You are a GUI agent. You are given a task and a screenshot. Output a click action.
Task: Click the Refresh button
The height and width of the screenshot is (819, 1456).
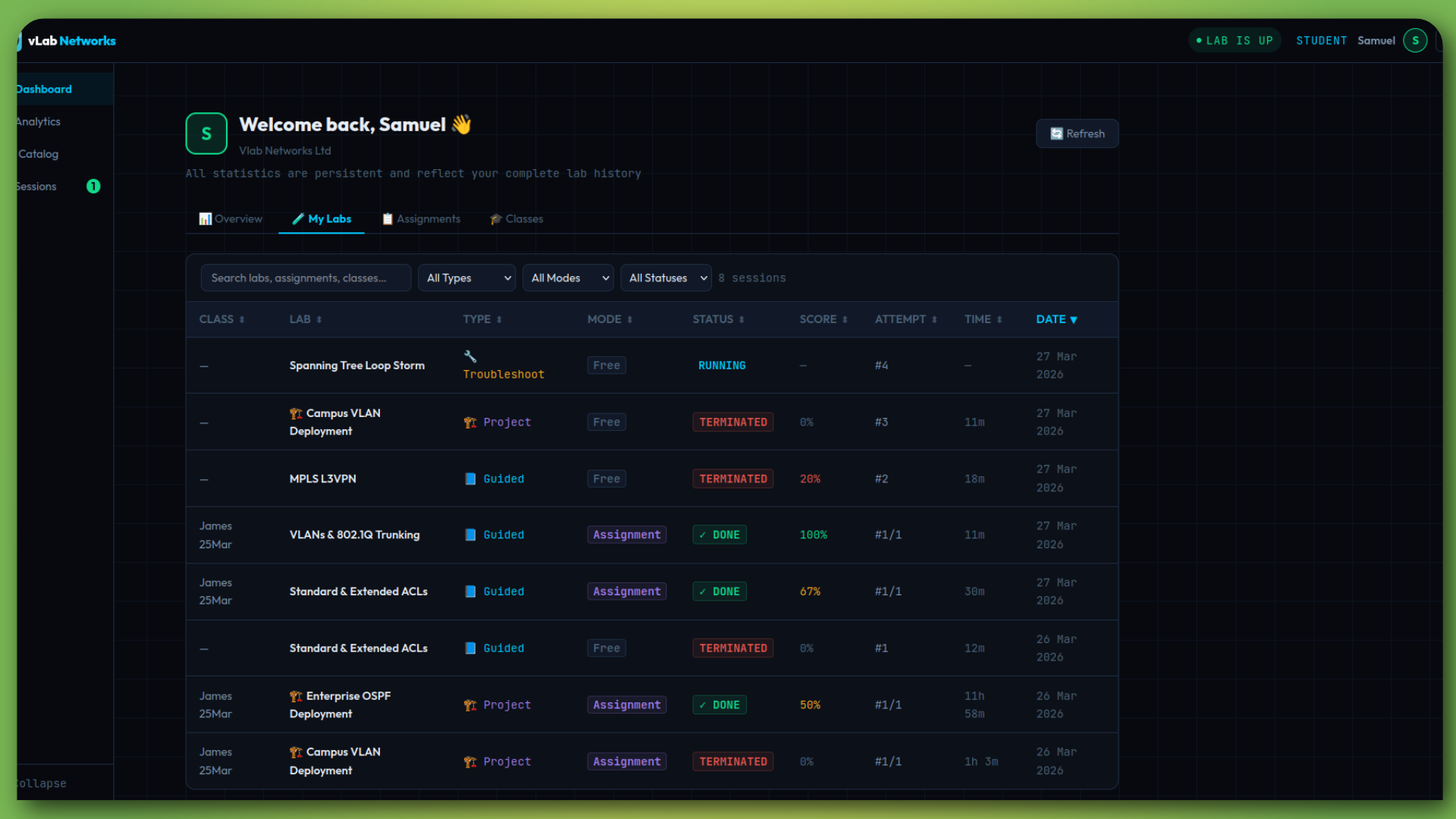pyautogui.click(x=1077, y=133)
